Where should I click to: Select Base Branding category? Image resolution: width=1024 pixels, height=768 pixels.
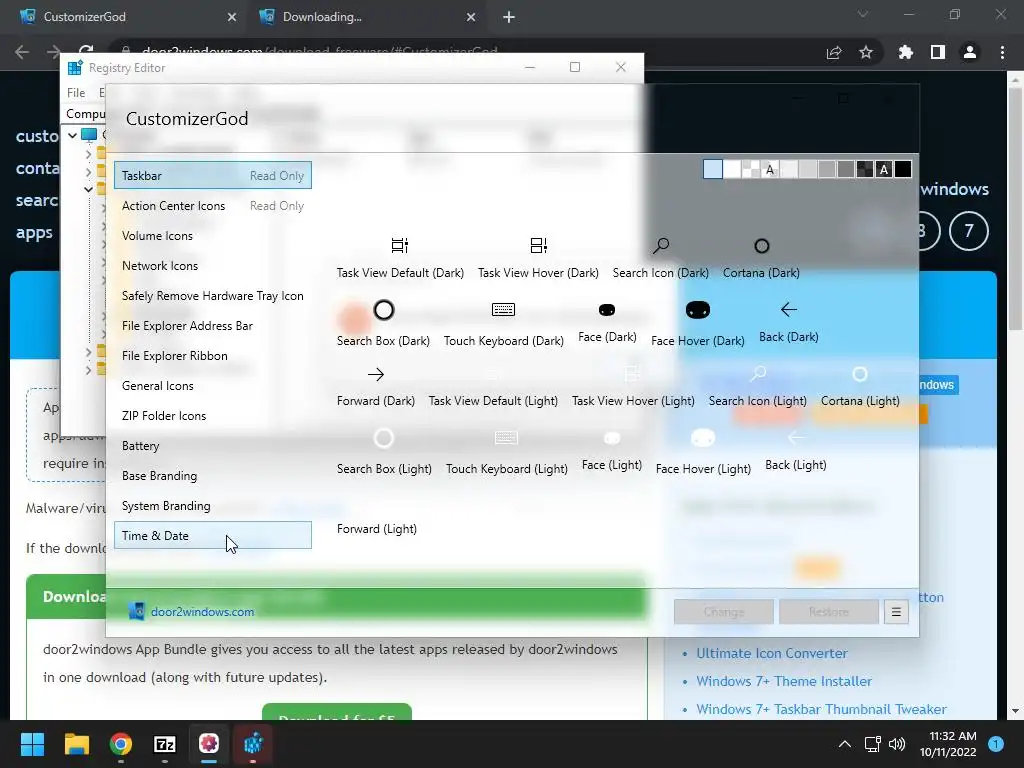(x=212, y=476)
